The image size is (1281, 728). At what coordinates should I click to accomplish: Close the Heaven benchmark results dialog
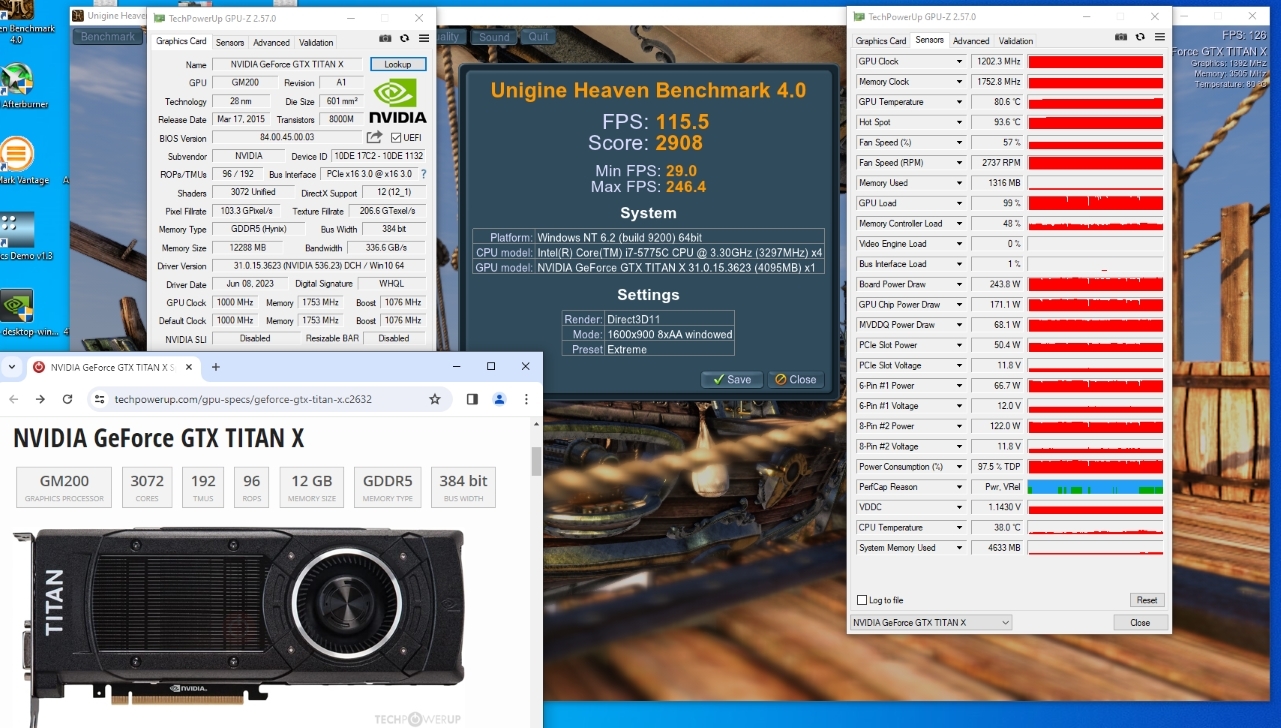pos(794,379)
